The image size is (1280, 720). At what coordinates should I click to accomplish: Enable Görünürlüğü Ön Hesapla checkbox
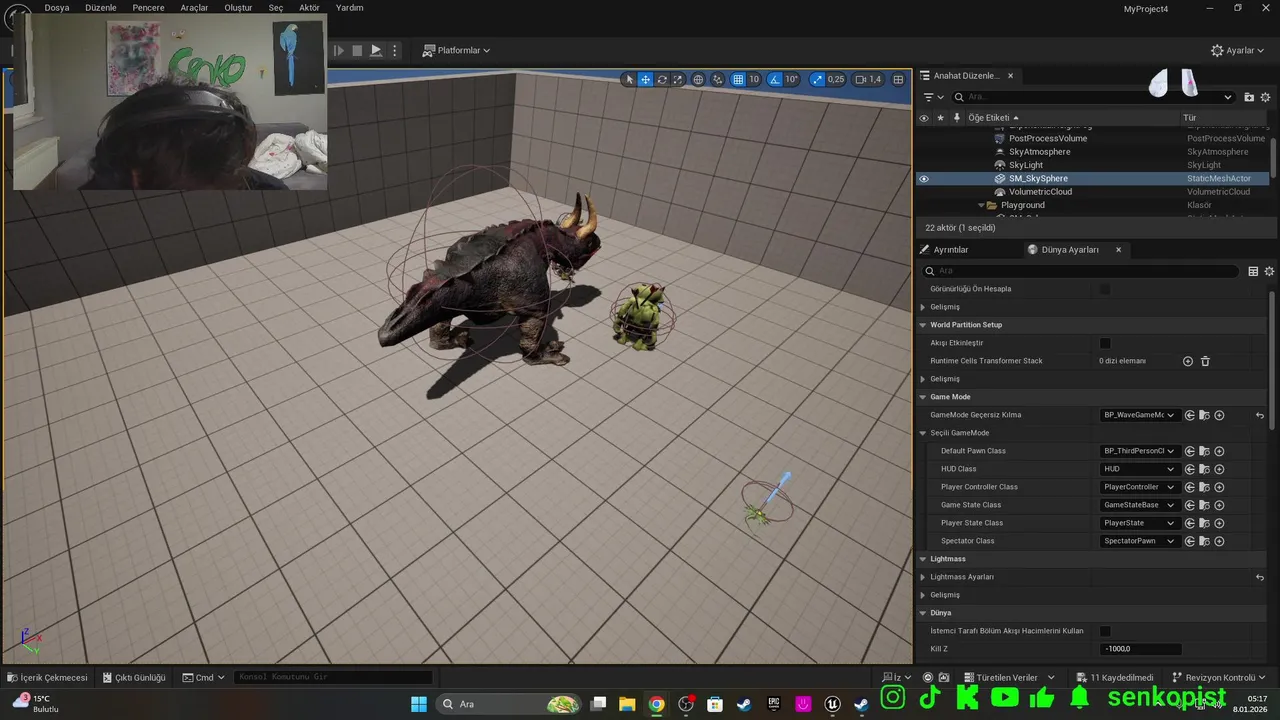click(x=1105, y=289)
